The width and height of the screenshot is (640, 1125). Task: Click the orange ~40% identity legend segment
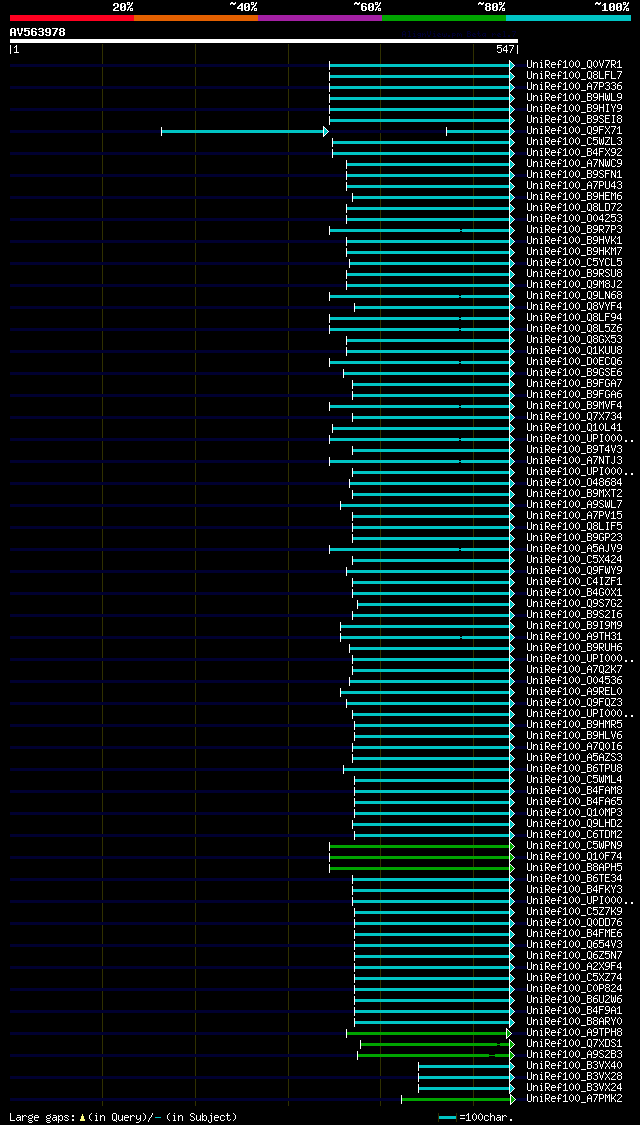(x=196, y=17)
